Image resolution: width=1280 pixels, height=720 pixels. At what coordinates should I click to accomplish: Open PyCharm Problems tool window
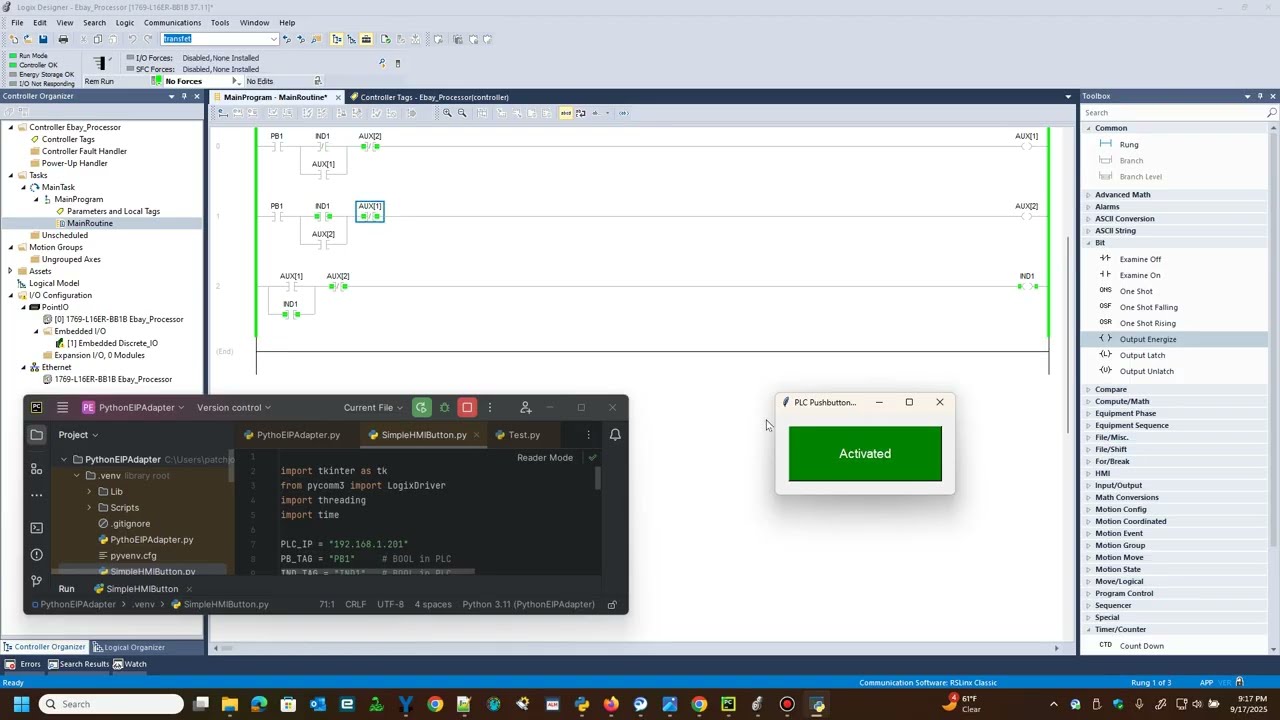37,555
